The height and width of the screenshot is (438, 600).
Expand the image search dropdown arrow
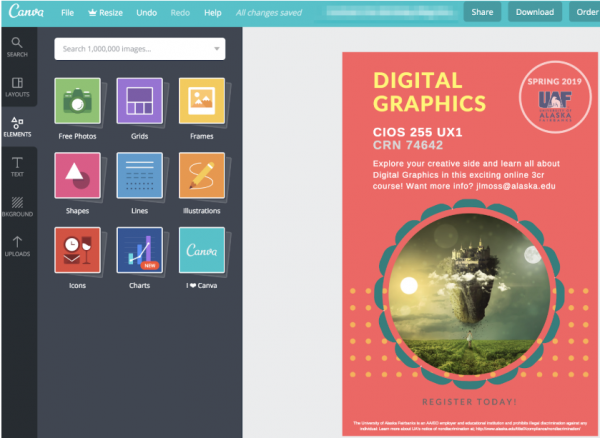218,48
